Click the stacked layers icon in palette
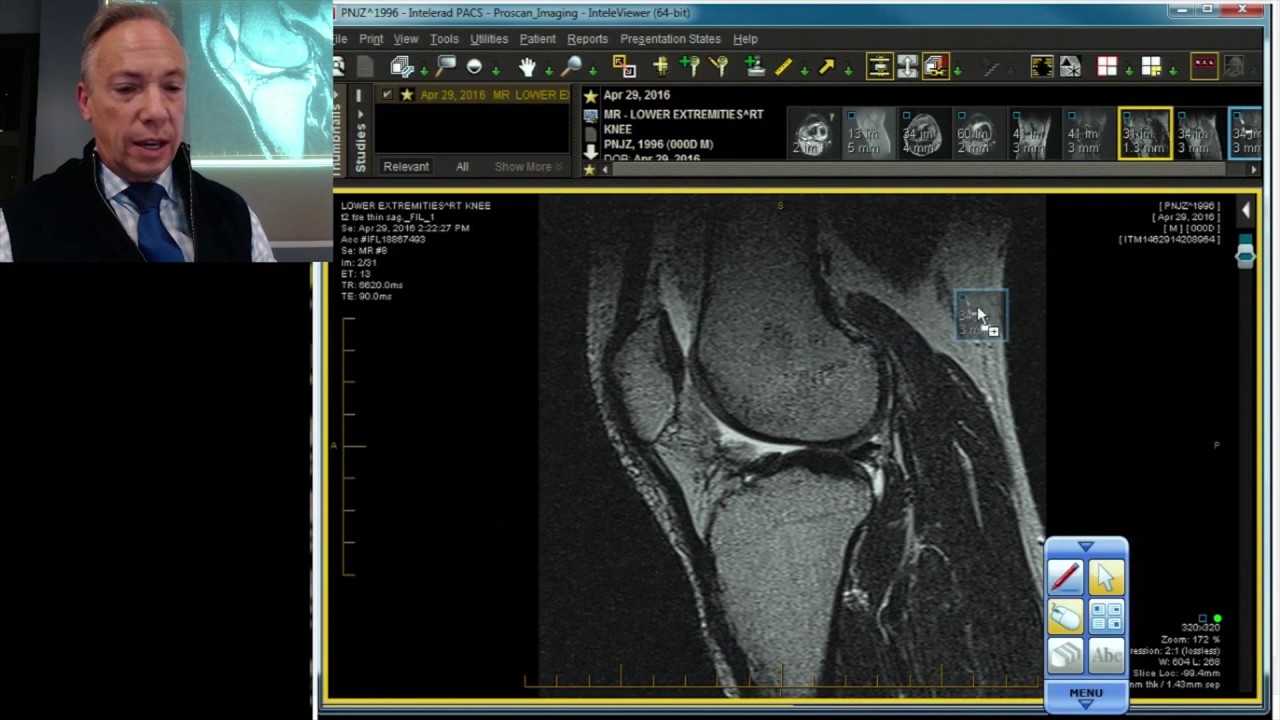Screen dimensions: 1280x720 [1065, 656]
